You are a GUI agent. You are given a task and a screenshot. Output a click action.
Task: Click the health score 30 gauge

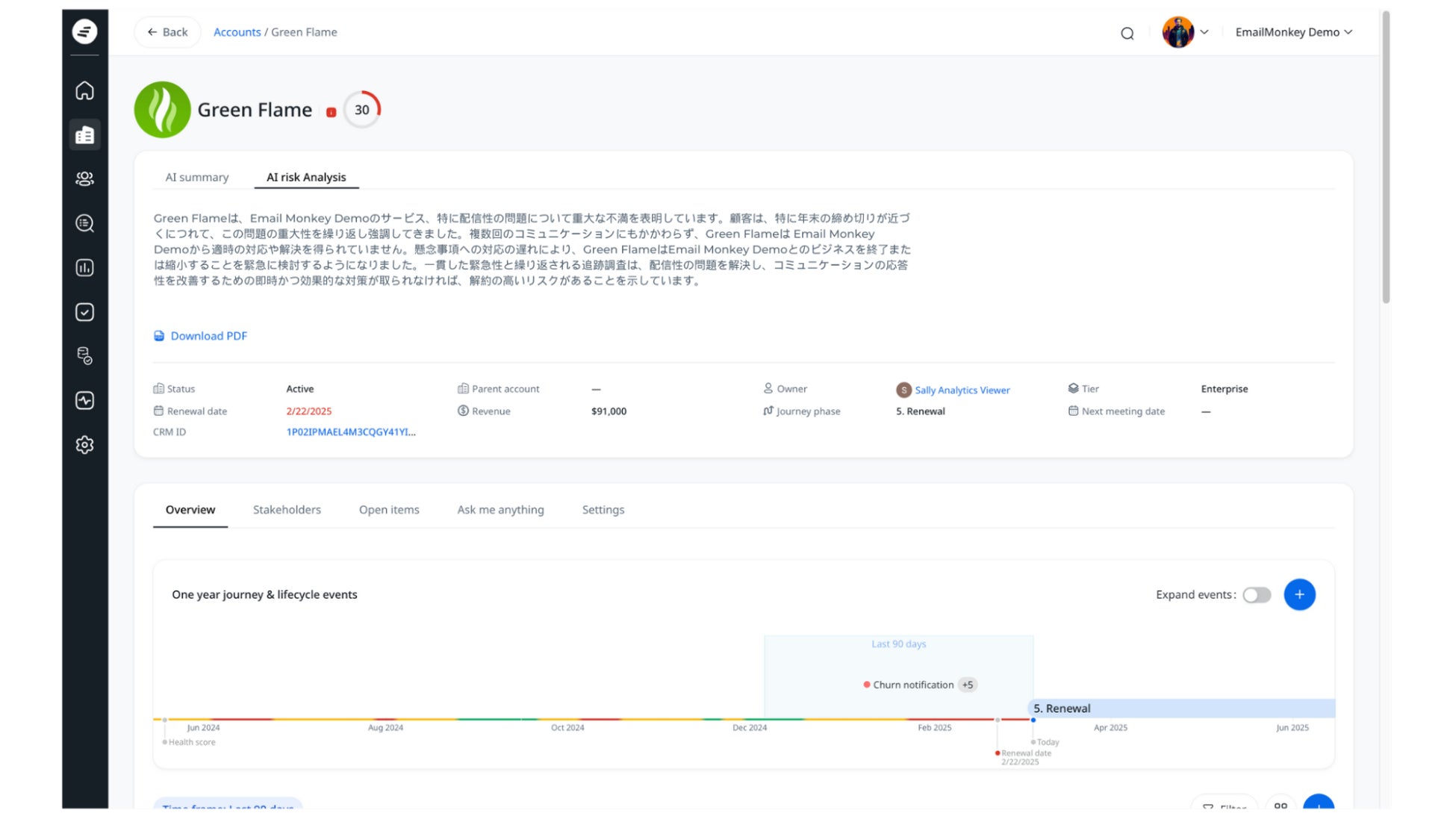(361, 110)
